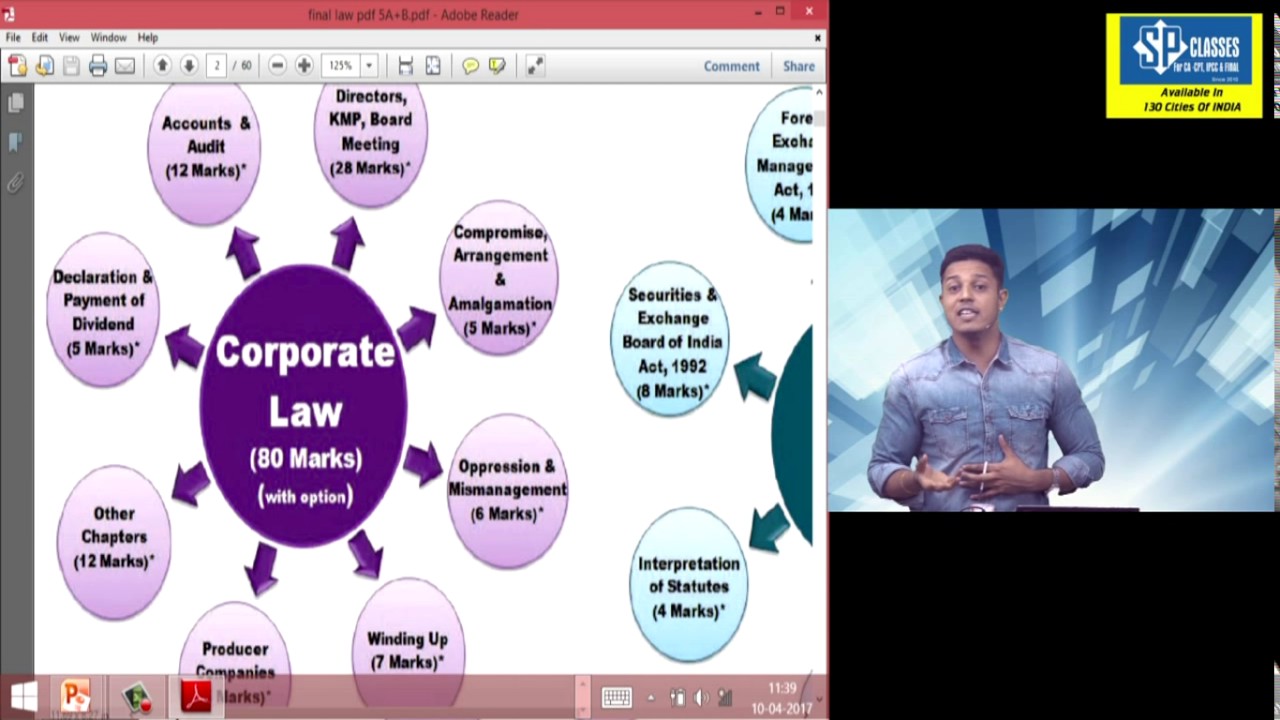Click the Compromise, Arrangement & Amalgamation bubble

(x=499, y=278)
